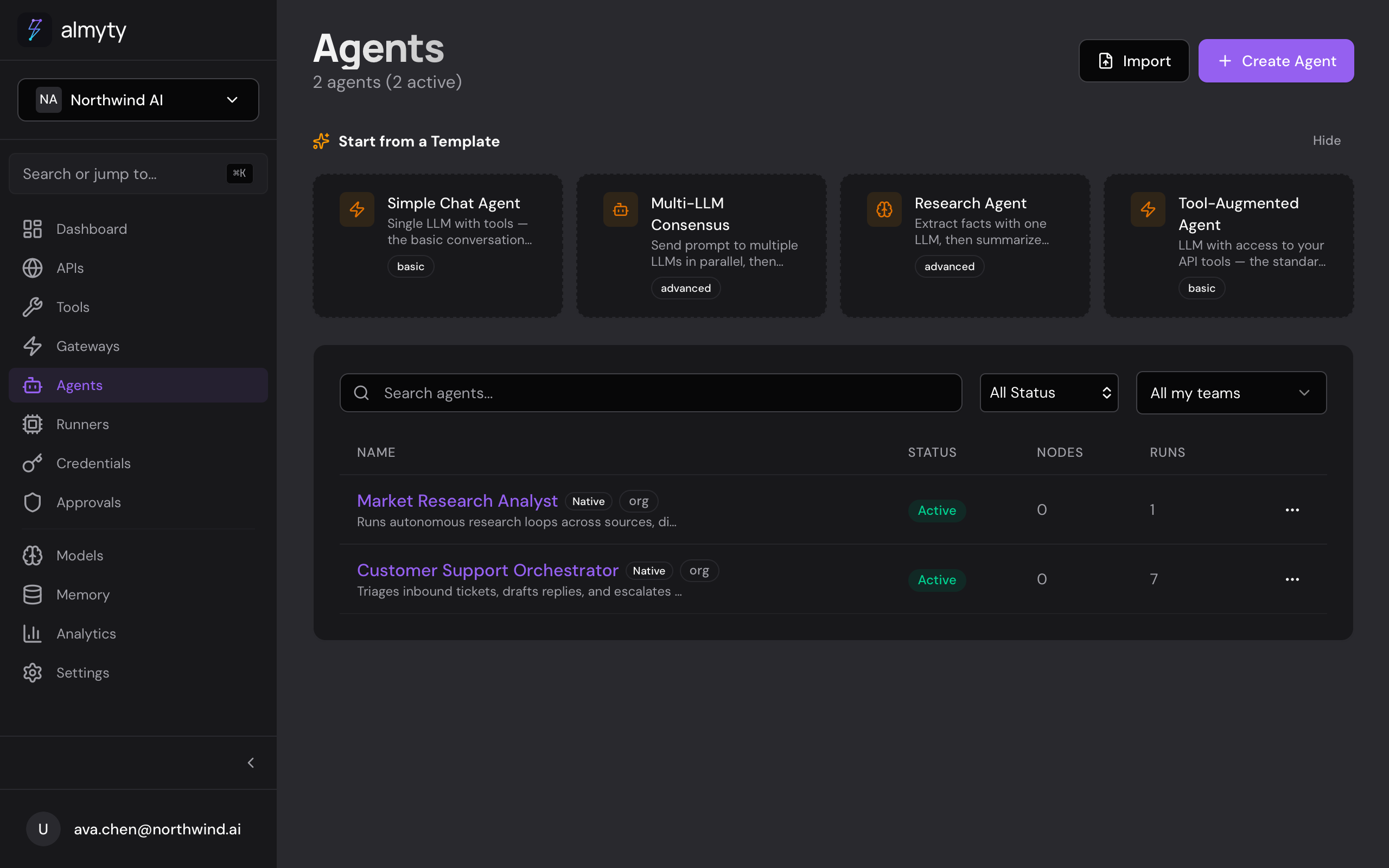1389x868 pixels.
Task: Focus the Search or jump to field
Action: point(138,174)
